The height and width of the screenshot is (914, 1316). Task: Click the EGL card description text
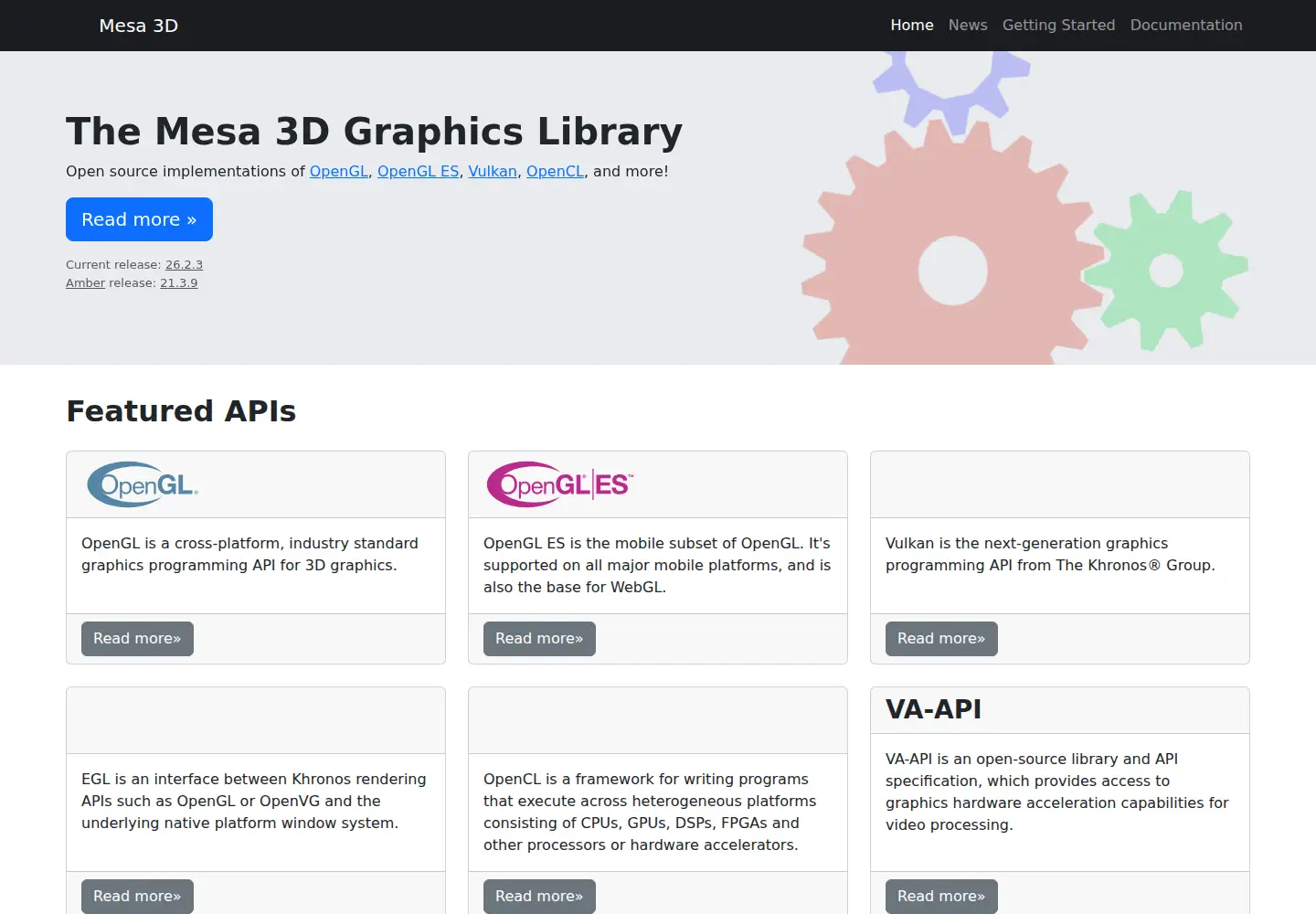click(254, 802)
